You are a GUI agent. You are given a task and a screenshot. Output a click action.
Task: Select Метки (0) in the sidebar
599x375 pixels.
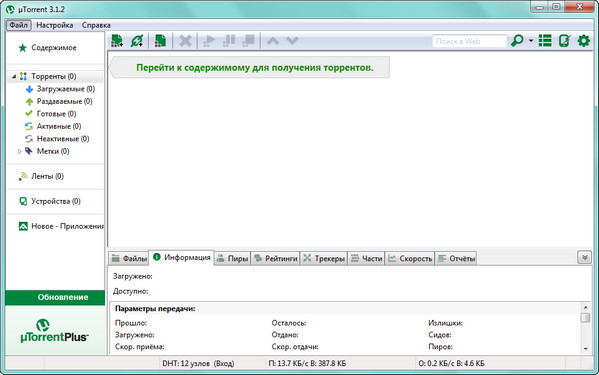tap(53, 151)
